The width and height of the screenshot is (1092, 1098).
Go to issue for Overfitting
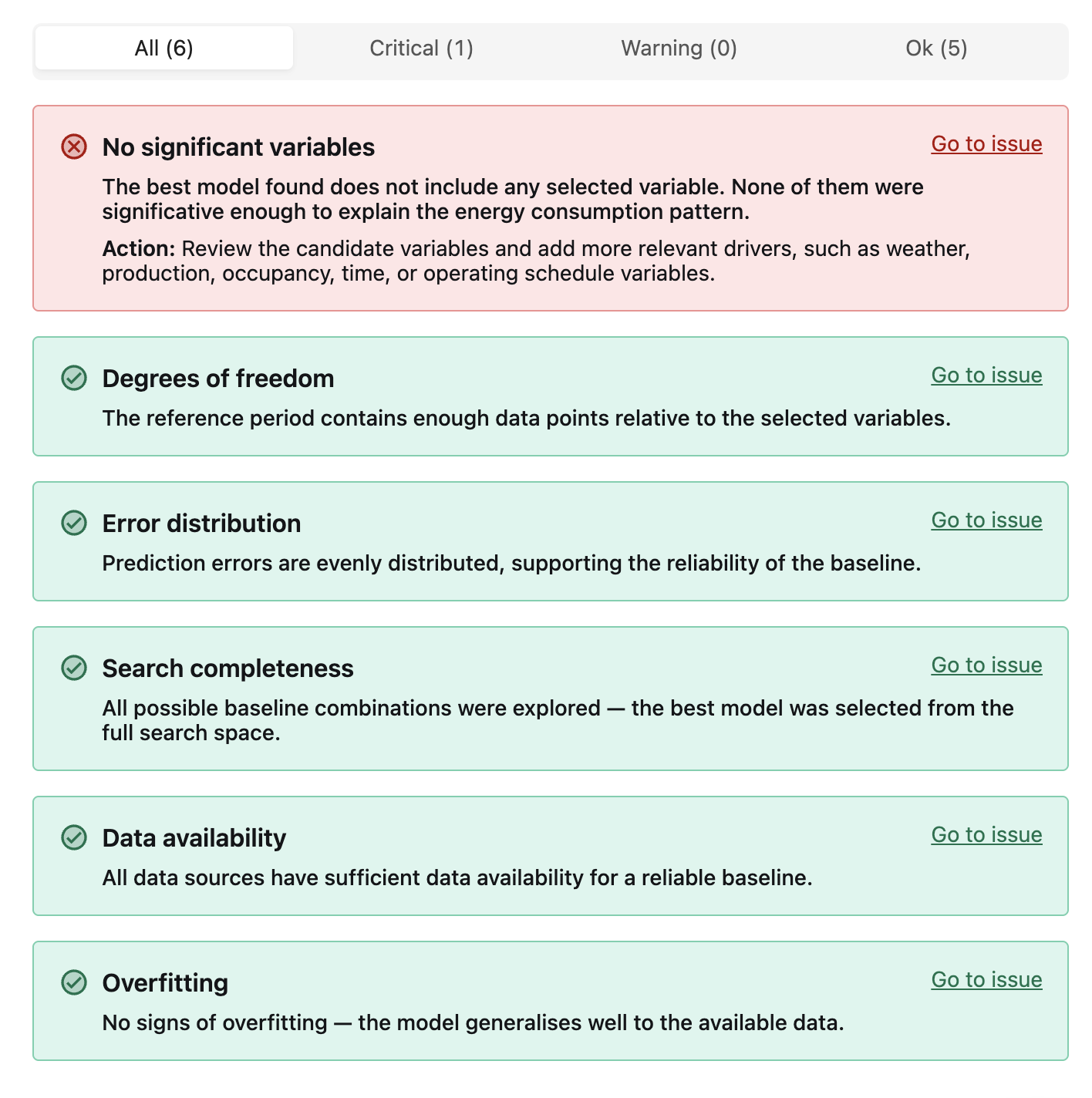(987, 979)
